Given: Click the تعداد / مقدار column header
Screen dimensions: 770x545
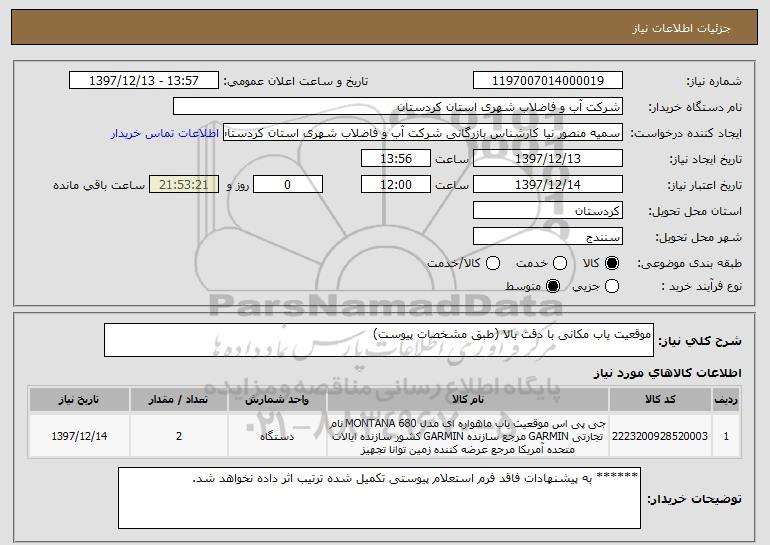Looking at the screenshot, I should (178, 400).
